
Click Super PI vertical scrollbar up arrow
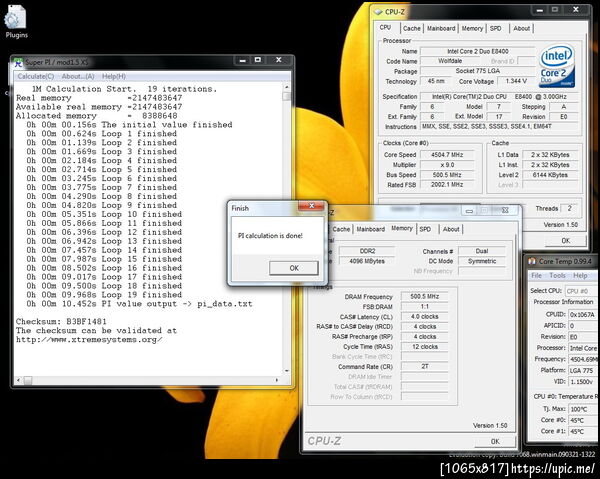pos(286,88)
